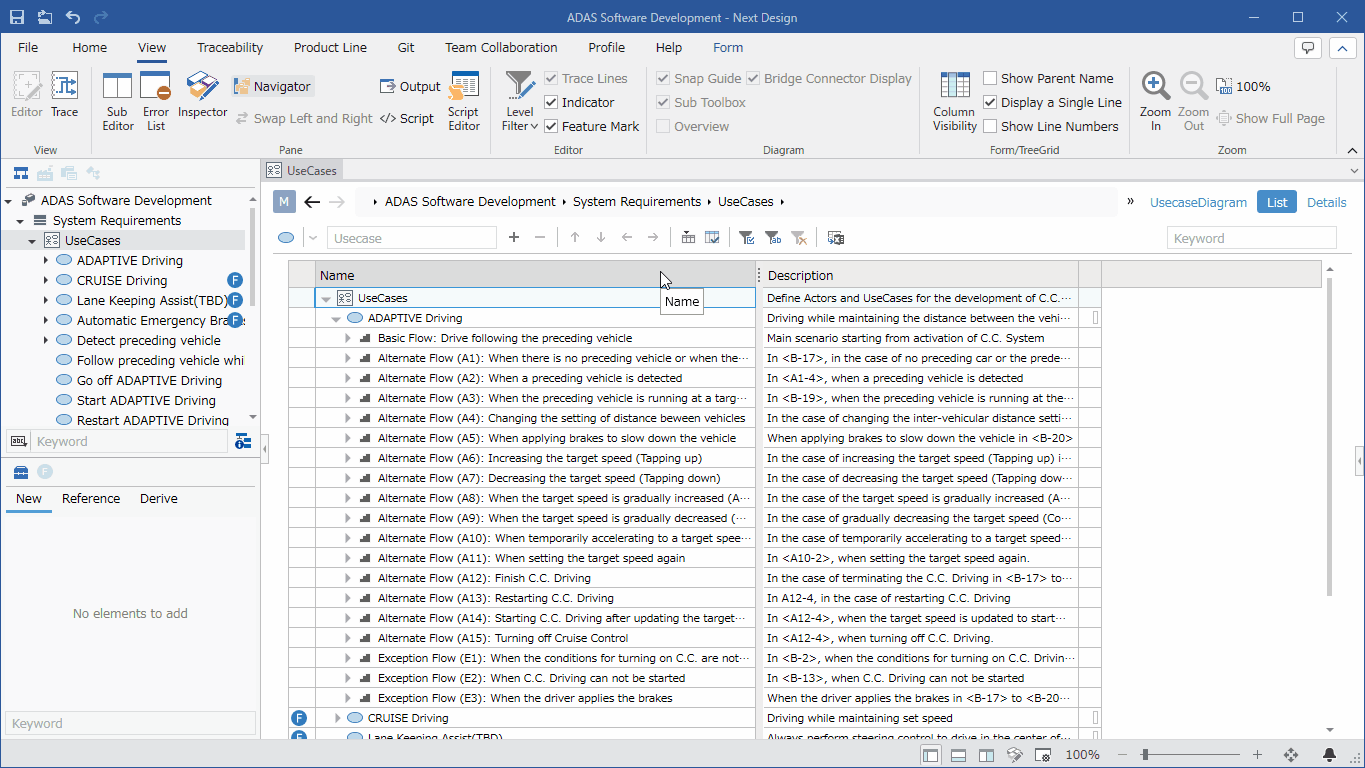Enable Show Line Numbers checkbox
This screenshot has height=768, width=1365.
(x=990, y=126)
